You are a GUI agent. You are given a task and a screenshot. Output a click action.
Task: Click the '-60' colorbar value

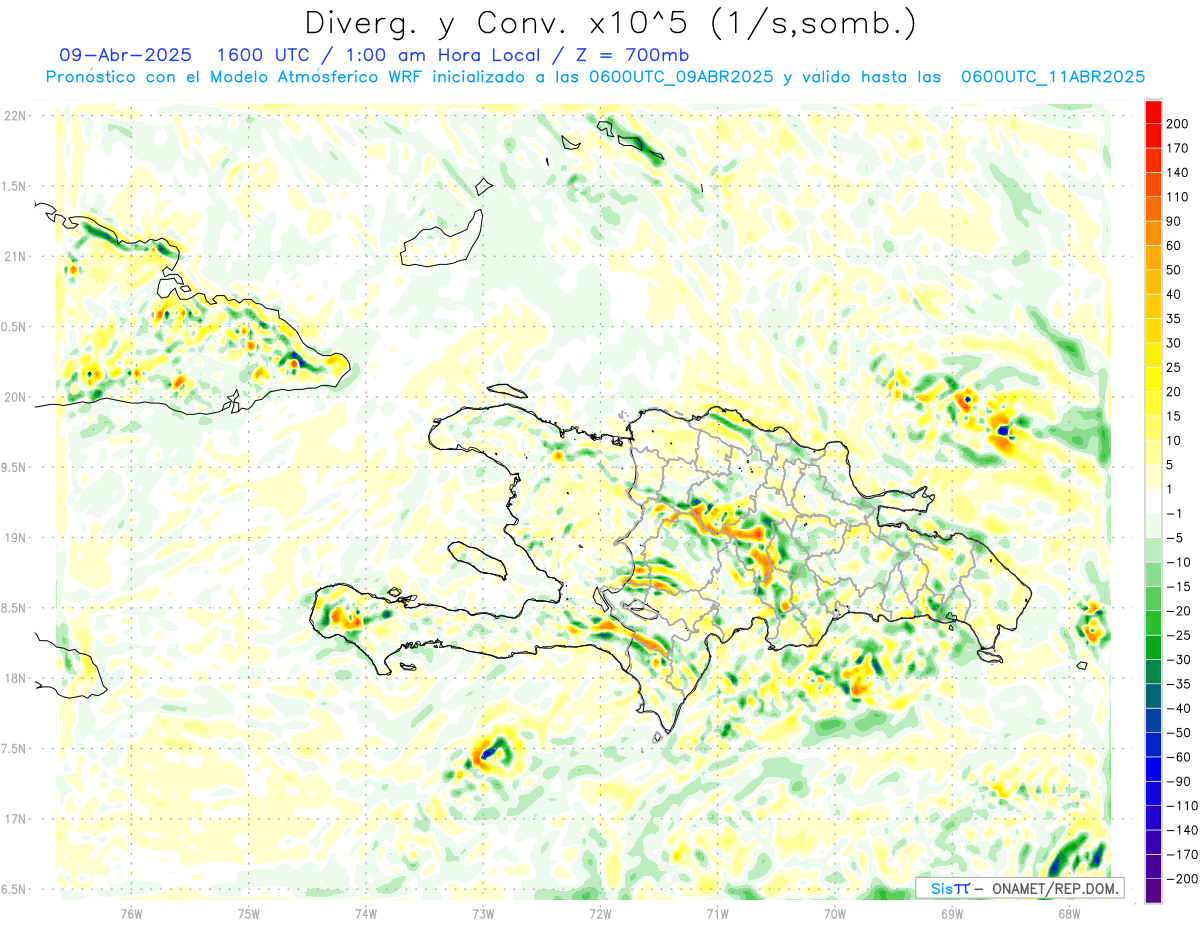pyautogui.click(x=1177, y=757)
